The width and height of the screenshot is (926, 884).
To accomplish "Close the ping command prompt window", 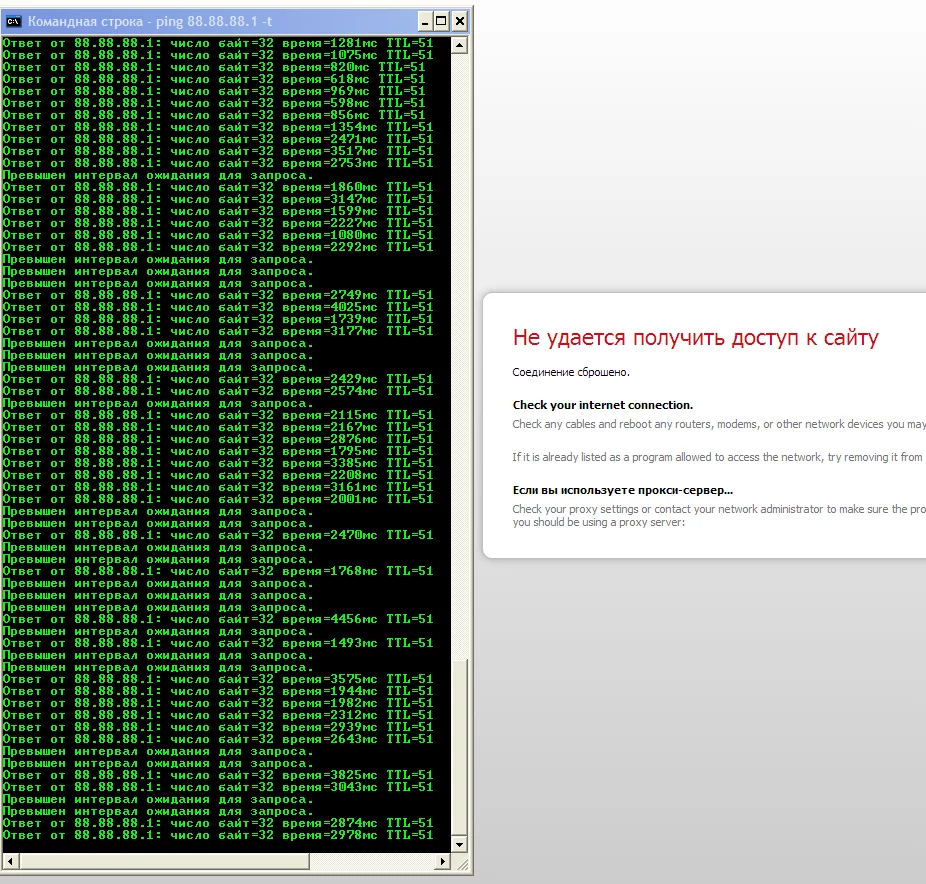I will [x=460, y=22].
